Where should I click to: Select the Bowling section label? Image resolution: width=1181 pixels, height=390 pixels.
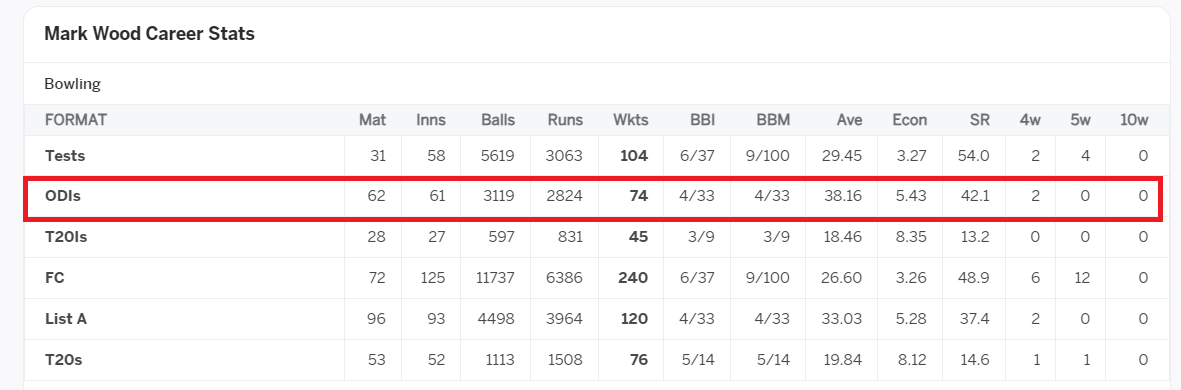tap(72, 84)
